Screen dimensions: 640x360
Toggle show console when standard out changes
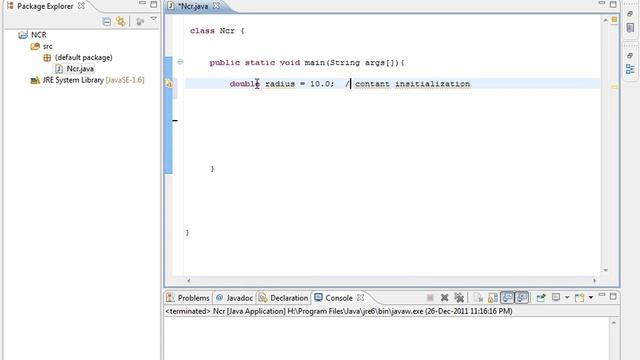tap(507, 298)
